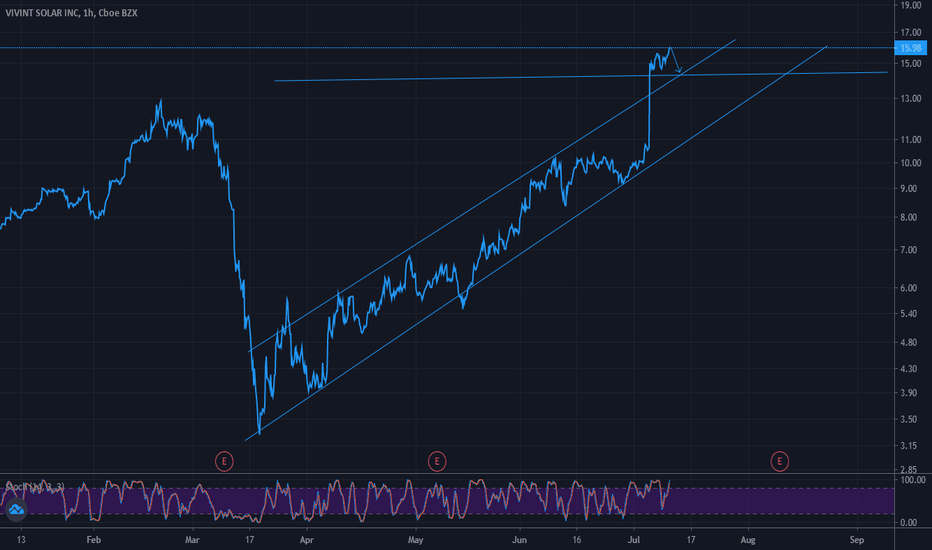
Task: Click the 5.40 price axis label
Action: click(909, 313)
